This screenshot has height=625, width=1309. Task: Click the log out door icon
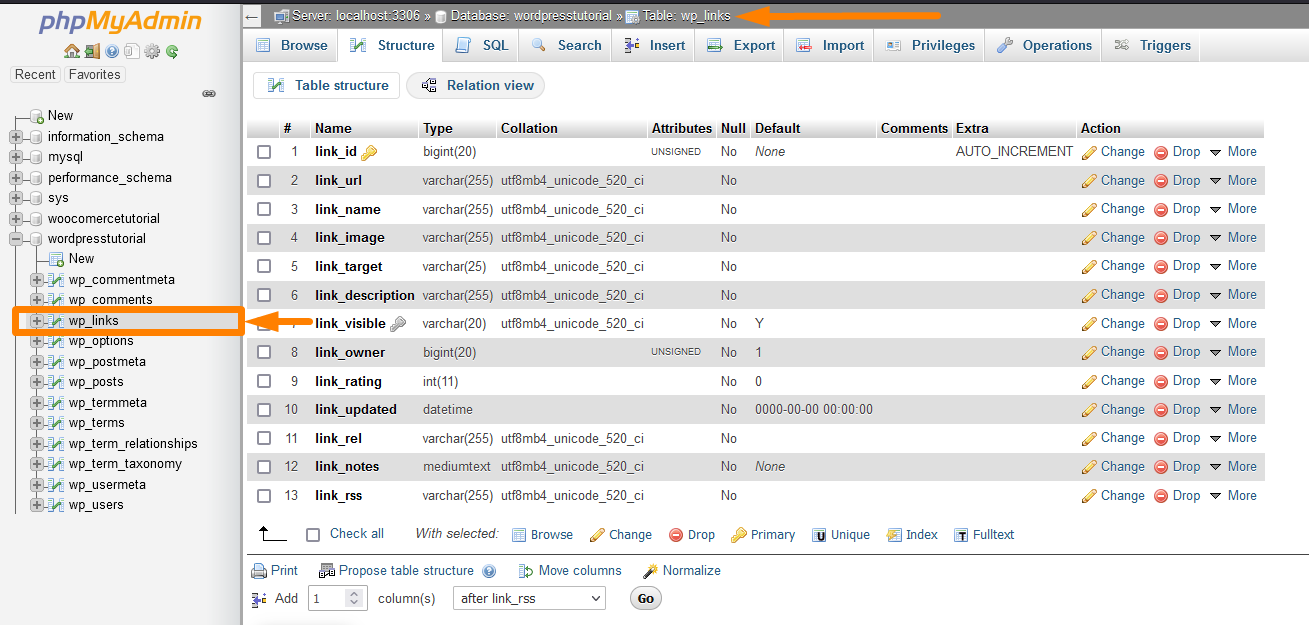pos(92,51)
